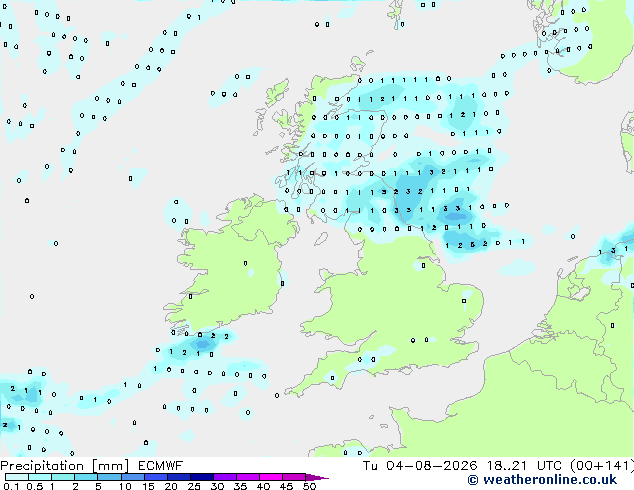Viewport: 634px width, 490px height.
Task: Click the weatheronline.co.uk copyright link
Action: (542, 480)
